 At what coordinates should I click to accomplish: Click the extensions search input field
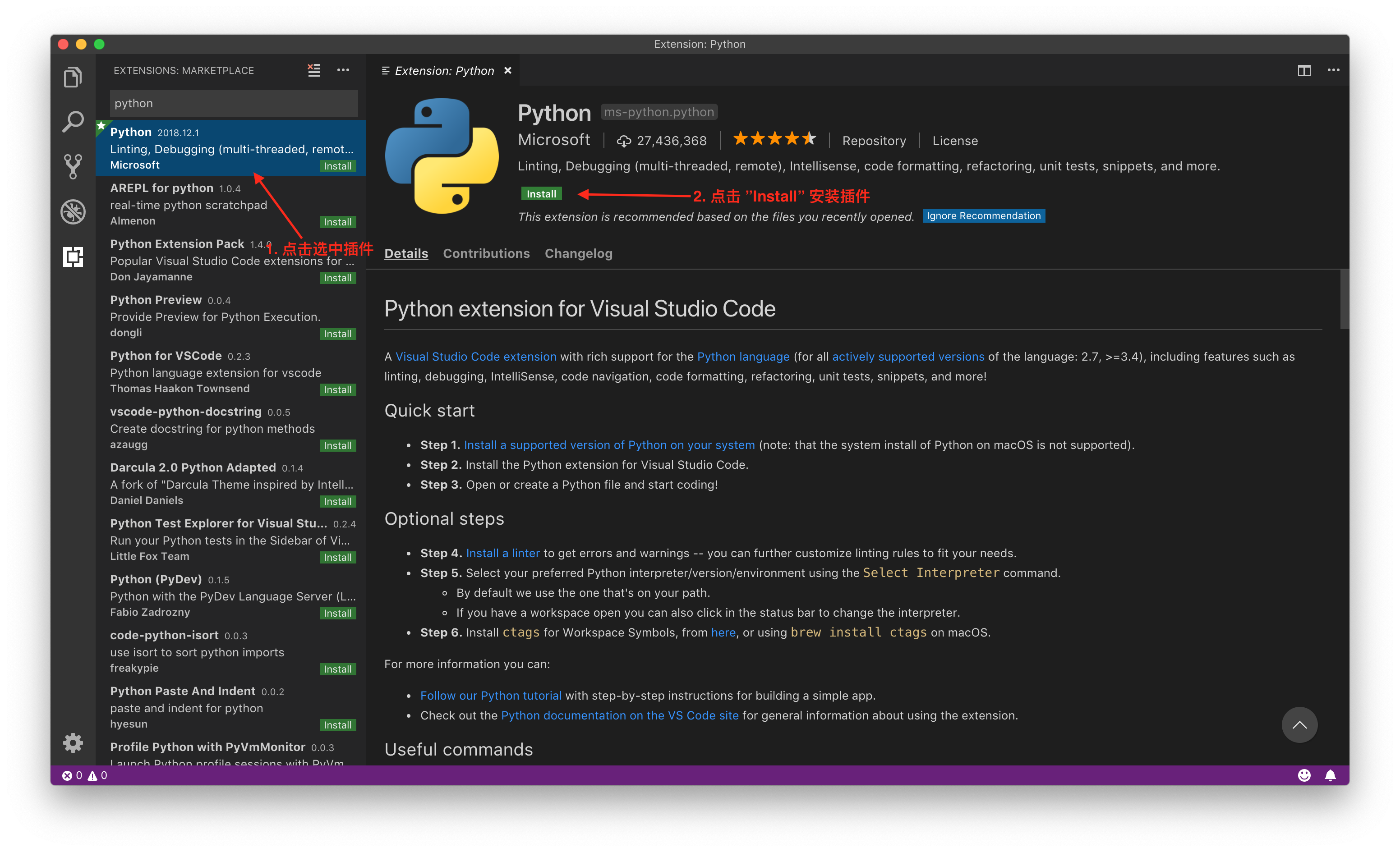pos(234,103)
